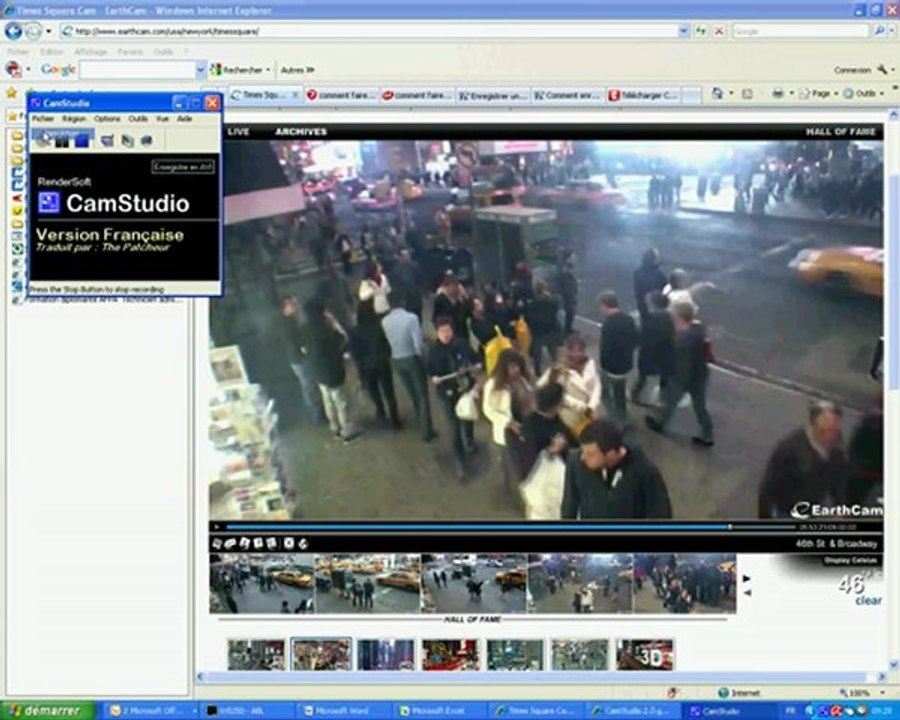900x720 pixels.
Task: Open CamStudio Options menu
Action: coord(107,118)
